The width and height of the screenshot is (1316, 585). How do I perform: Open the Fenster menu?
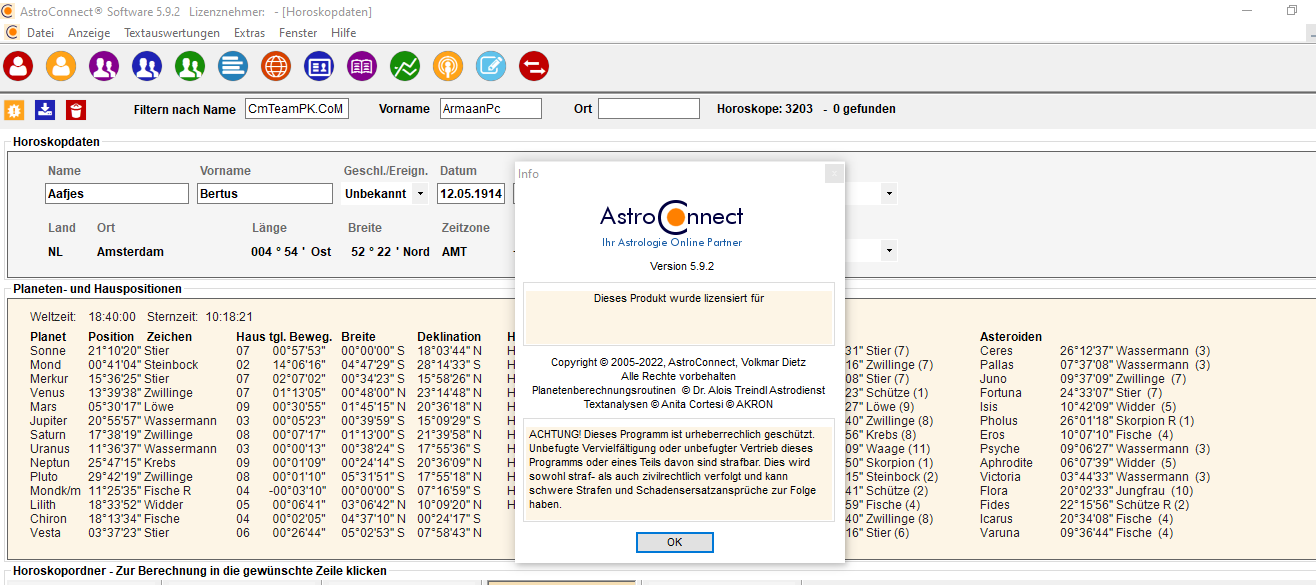[x=298, y=33]
